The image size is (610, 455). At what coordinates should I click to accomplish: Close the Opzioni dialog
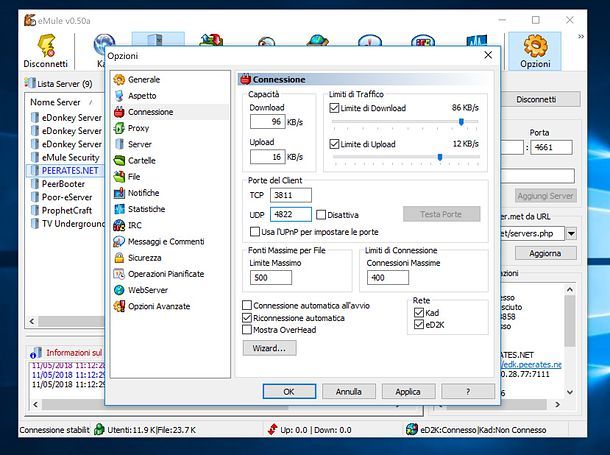[488, 55]
